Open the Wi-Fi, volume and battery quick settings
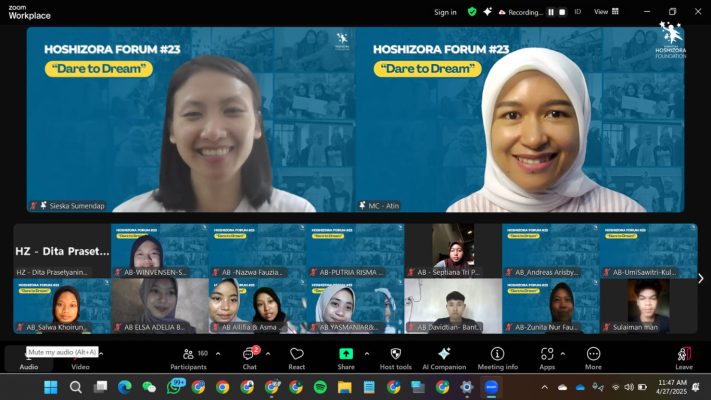 629,387
